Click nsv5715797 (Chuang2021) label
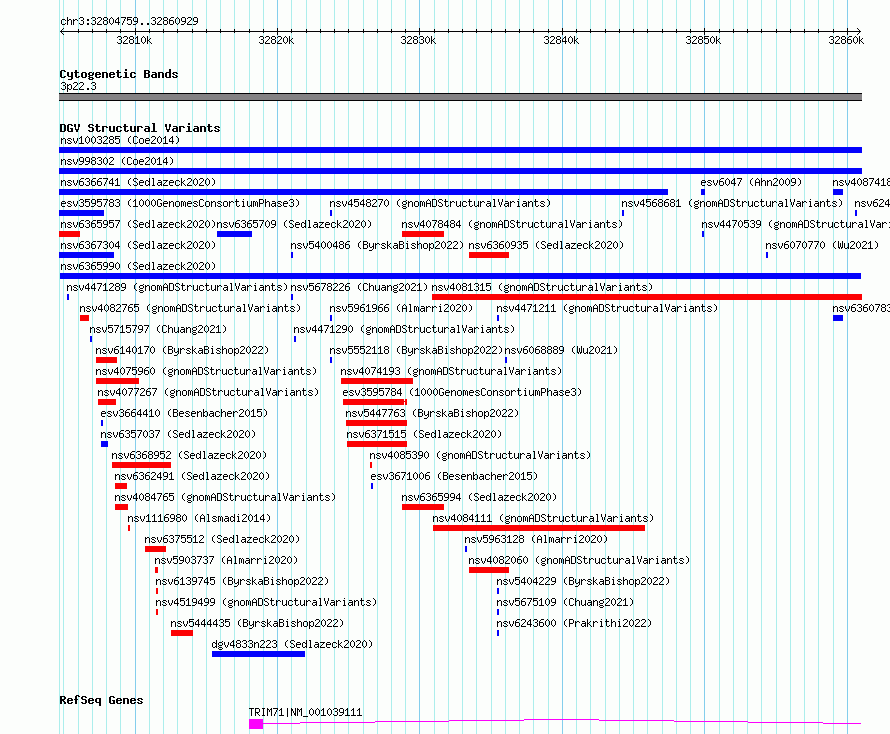Viewport: 890px width, 734px height. [x=158, y=329]
